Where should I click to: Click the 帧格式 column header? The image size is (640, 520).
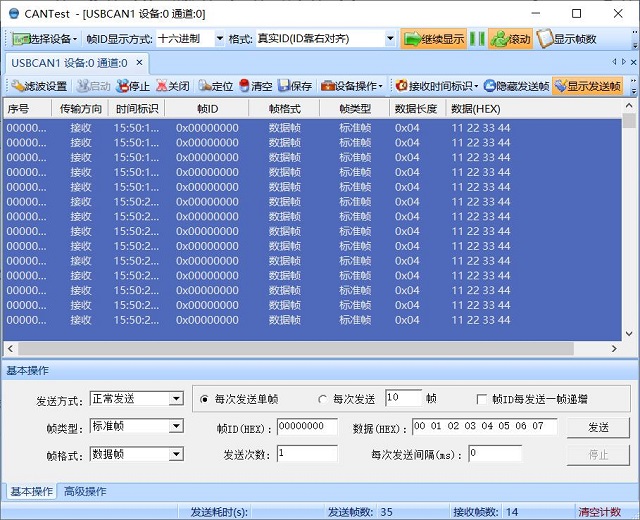[284, 109]
